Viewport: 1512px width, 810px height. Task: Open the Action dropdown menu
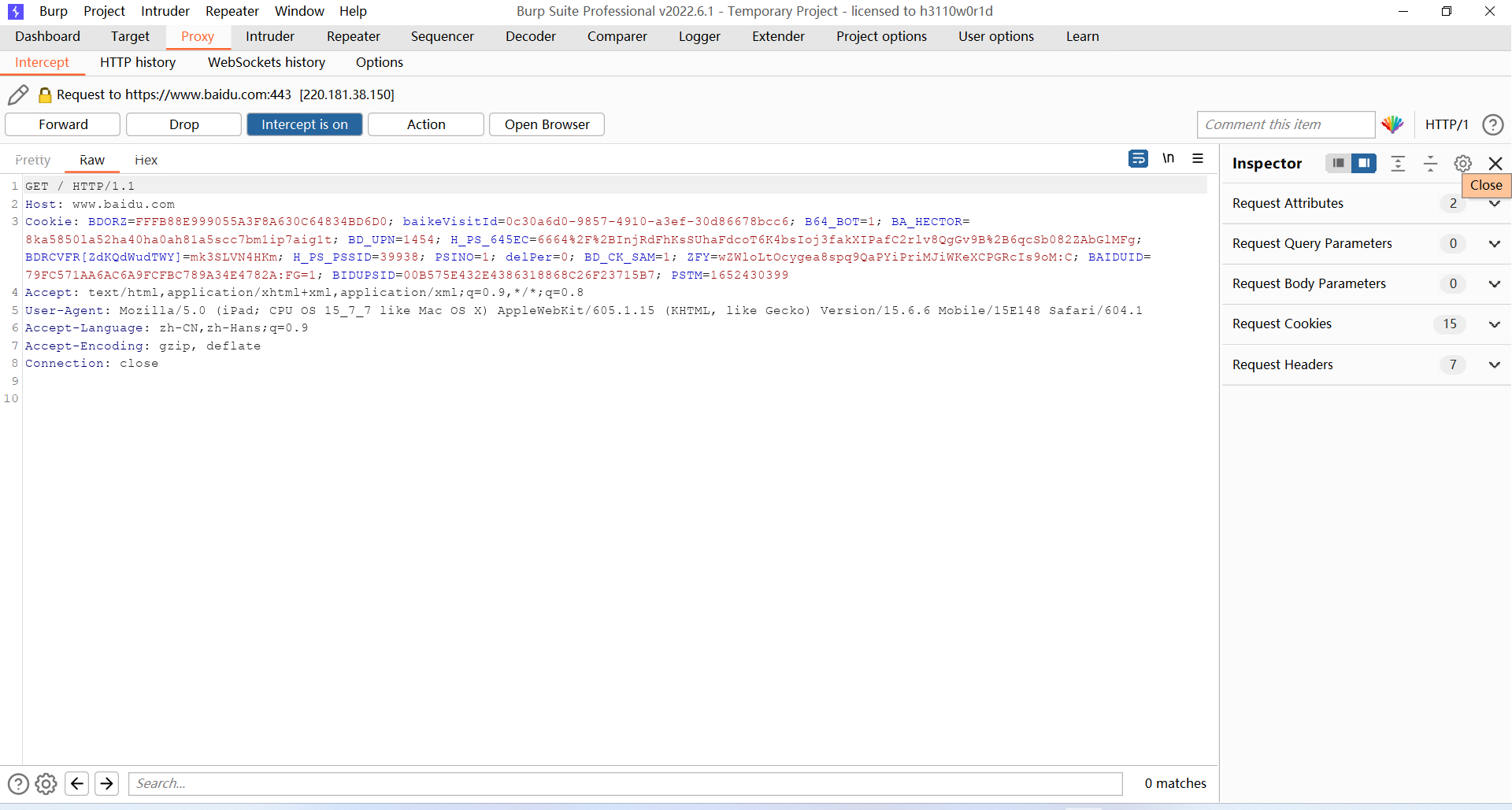[426, 124]
